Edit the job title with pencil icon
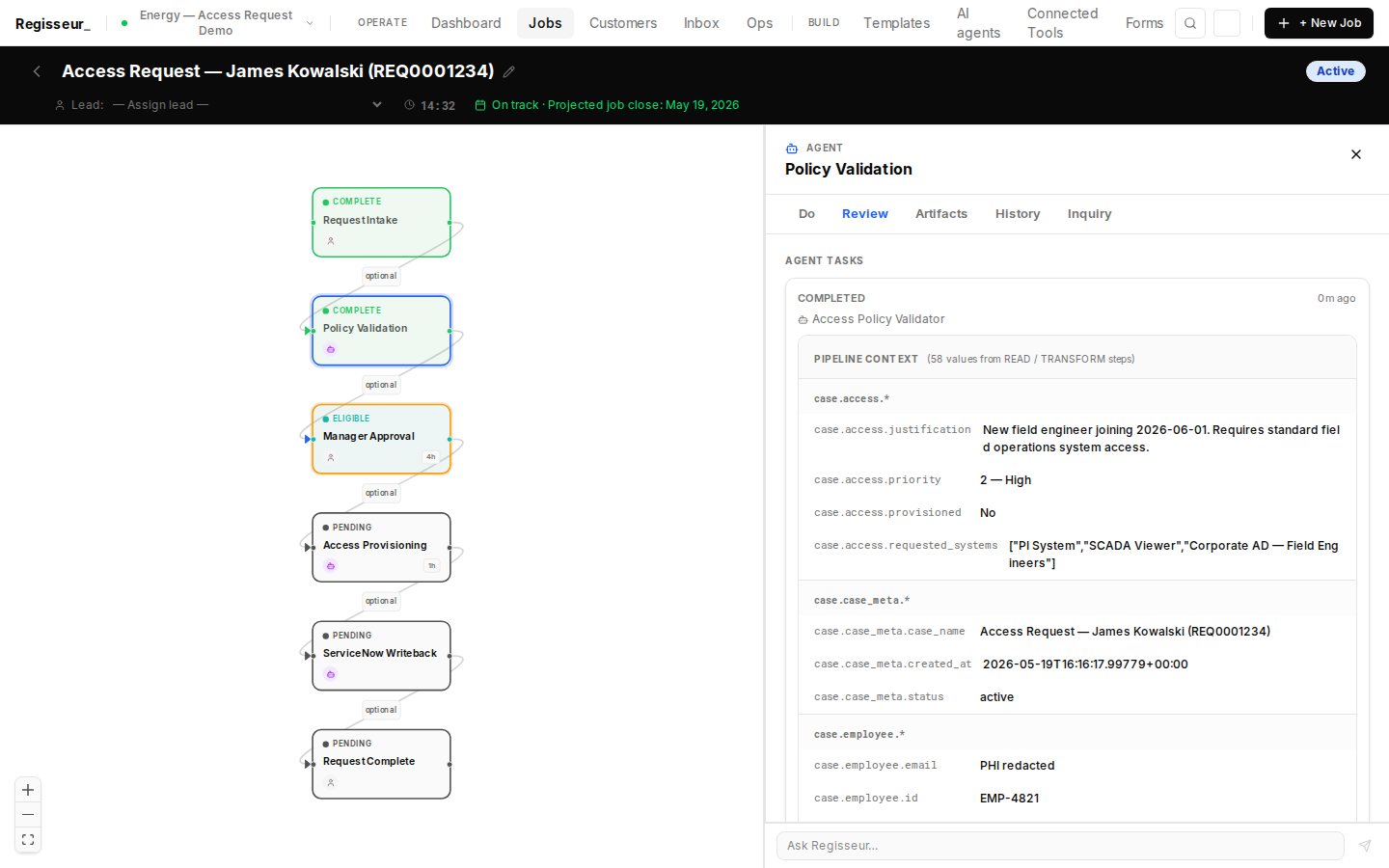This screenshot has height=868, width=1389. click(509, 71)
